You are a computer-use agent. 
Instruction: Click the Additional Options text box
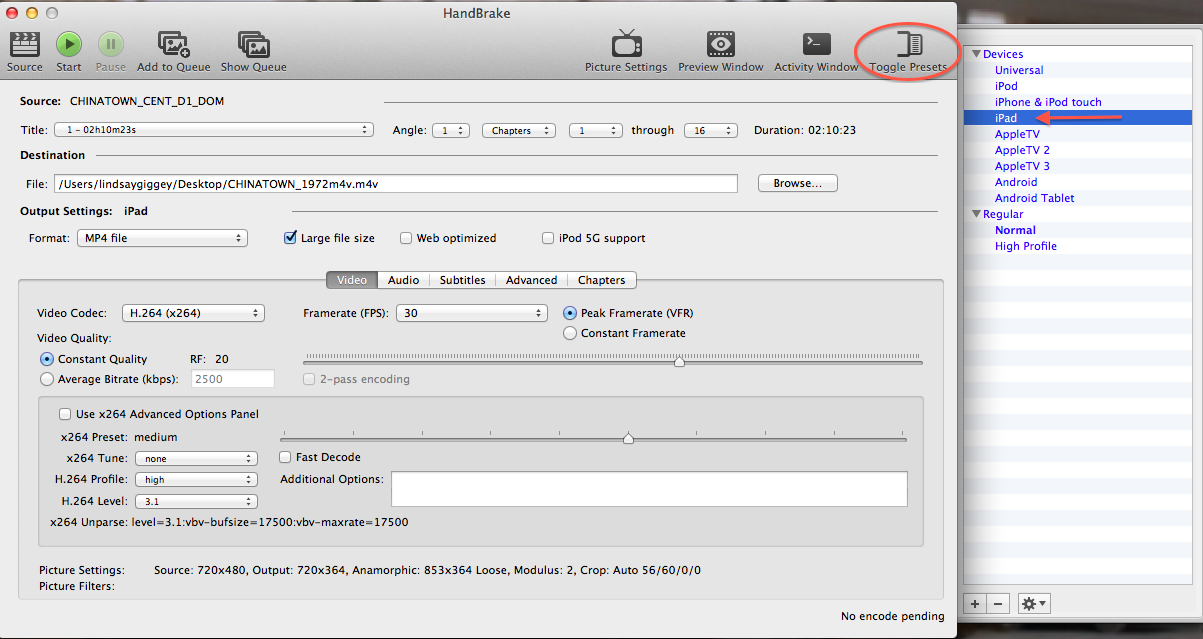649,489
